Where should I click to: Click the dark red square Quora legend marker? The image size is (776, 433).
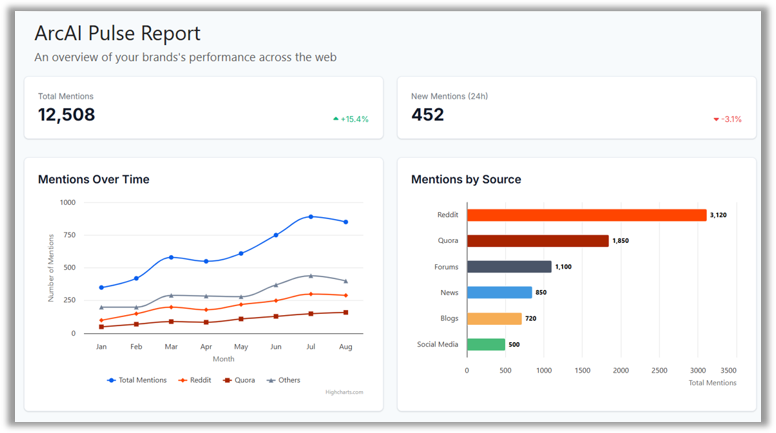coord(227,380)
